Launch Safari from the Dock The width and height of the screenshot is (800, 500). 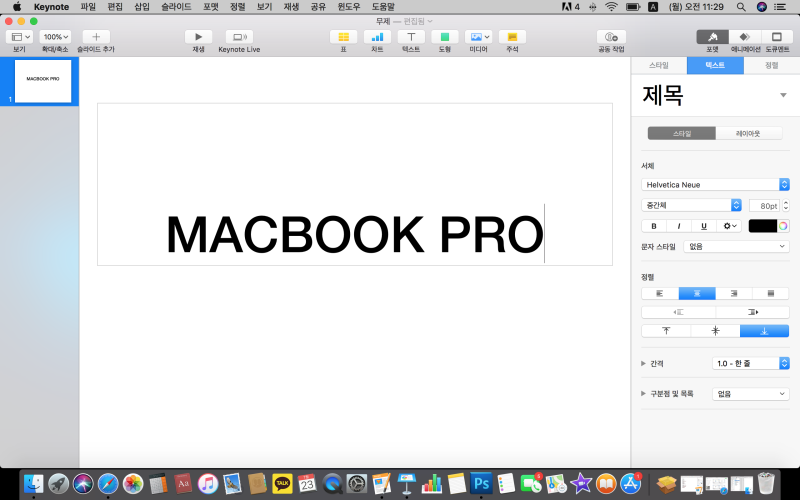(108, 483)
